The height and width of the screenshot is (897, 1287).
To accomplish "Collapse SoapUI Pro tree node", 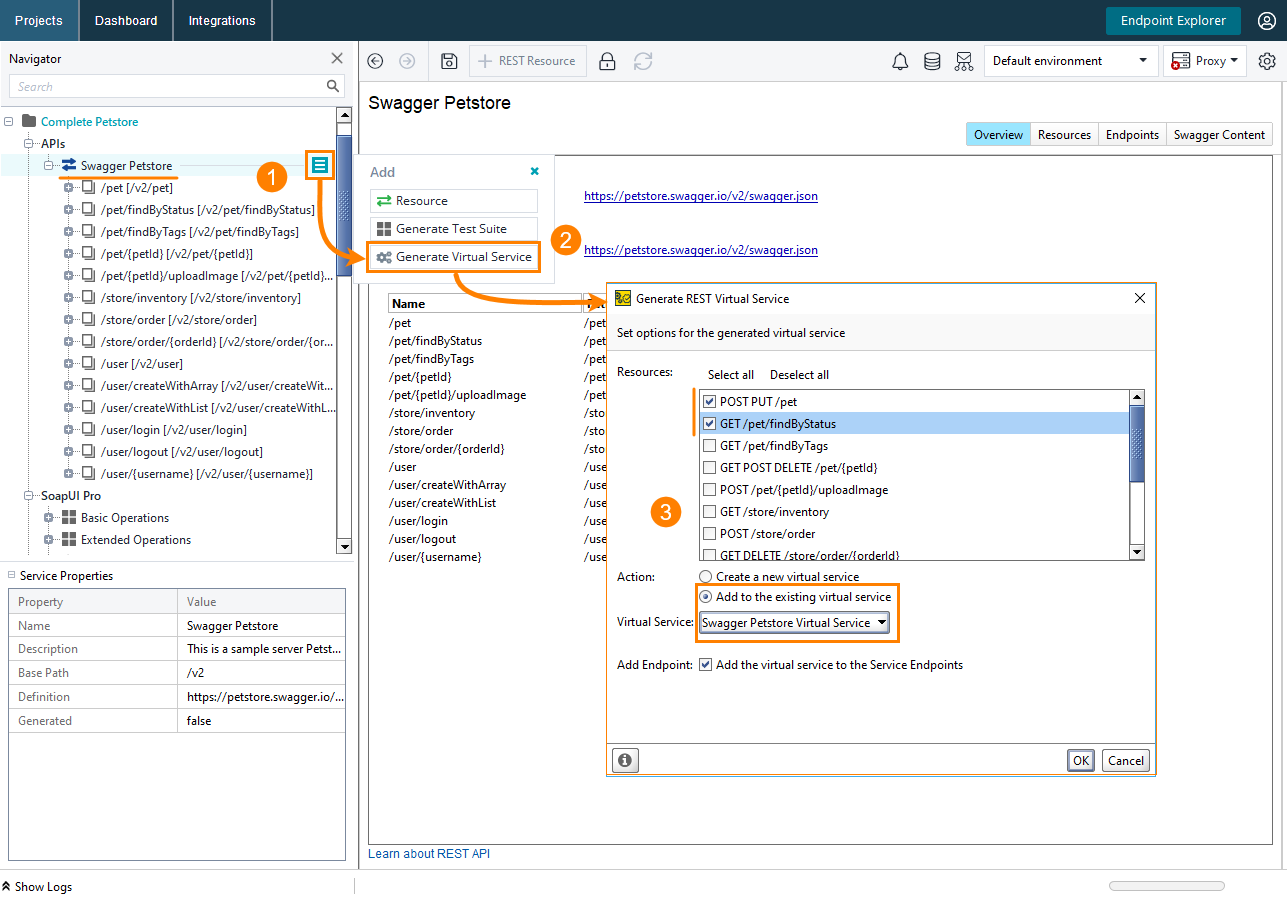I will click(29, 495).
